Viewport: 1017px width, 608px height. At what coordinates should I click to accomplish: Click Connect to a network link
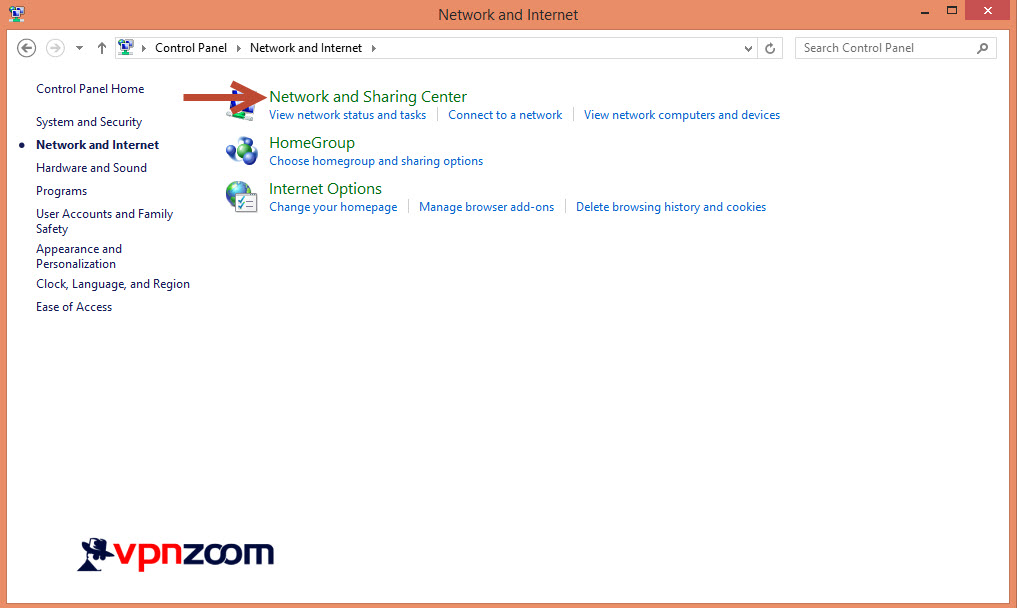click(x=505, y=115)
